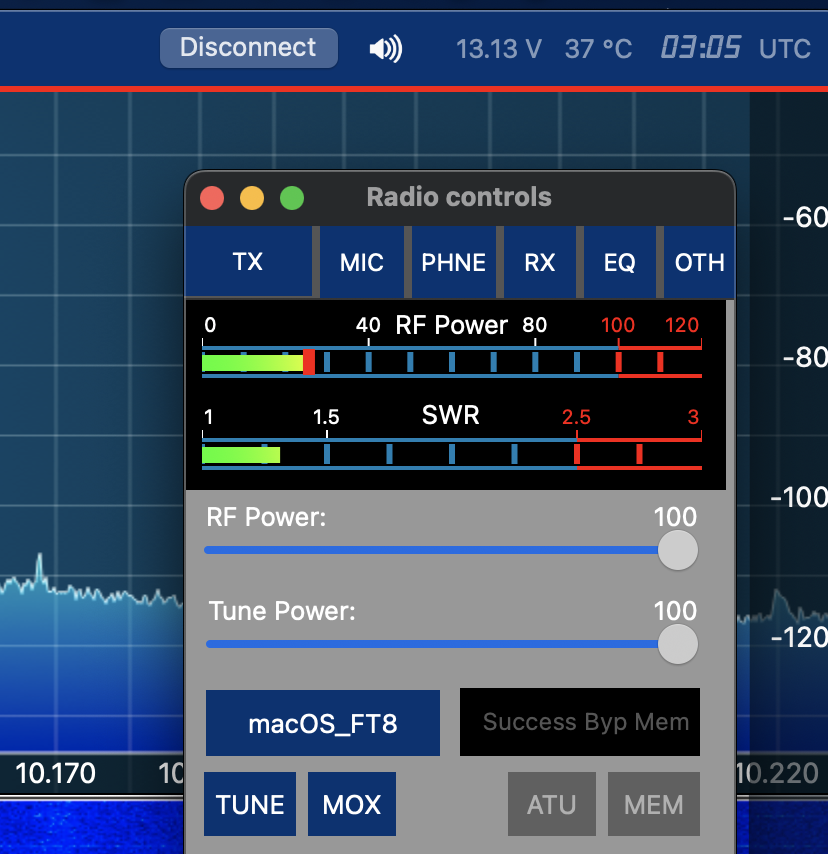Click the 03:05 clock display
828x854 pixels.
click(701, 47)
